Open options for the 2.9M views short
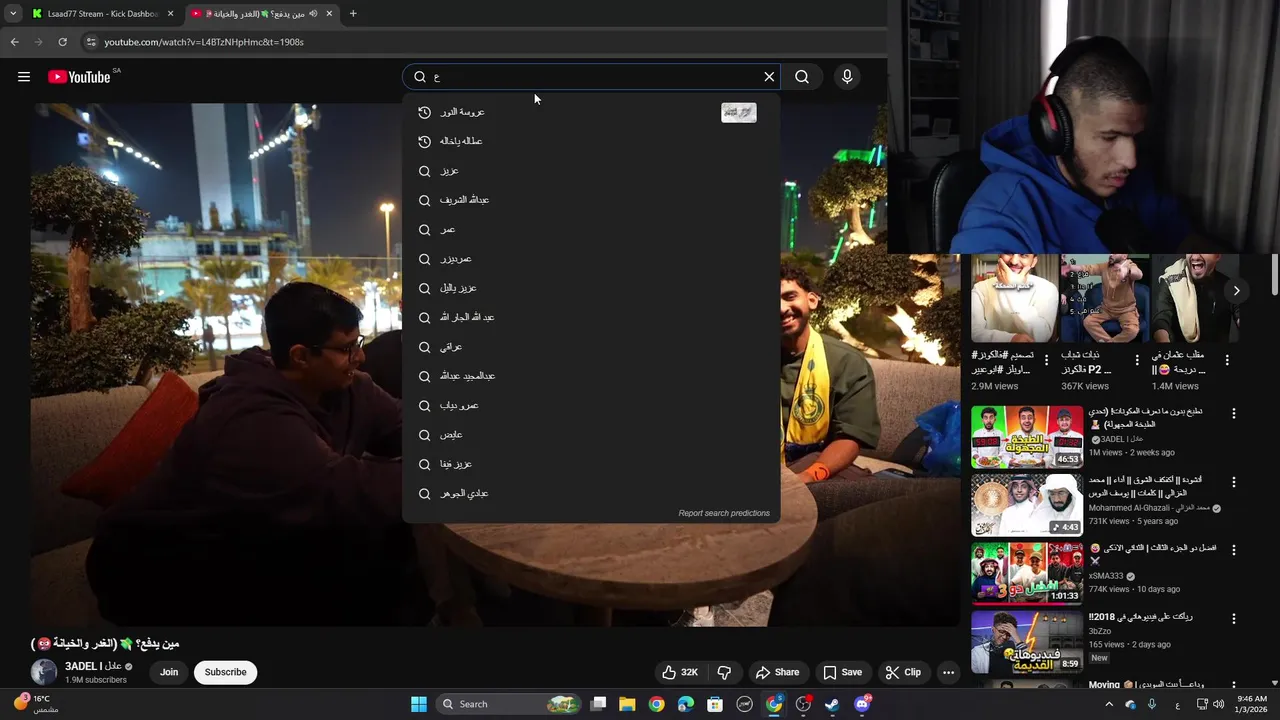1280x720 pixels. (x=1046, y=360)
